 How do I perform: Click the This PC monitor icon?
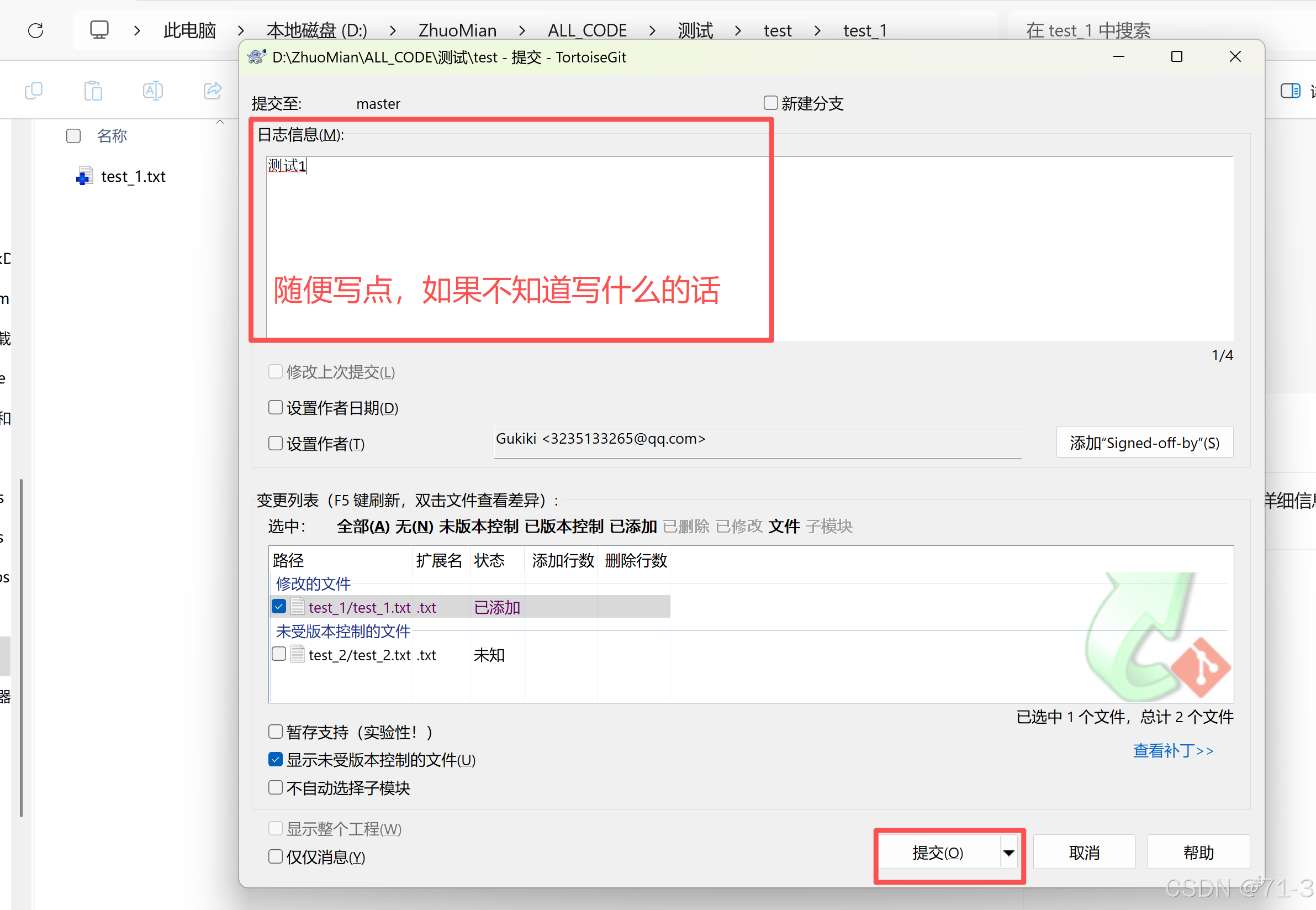tap(99, 30)
